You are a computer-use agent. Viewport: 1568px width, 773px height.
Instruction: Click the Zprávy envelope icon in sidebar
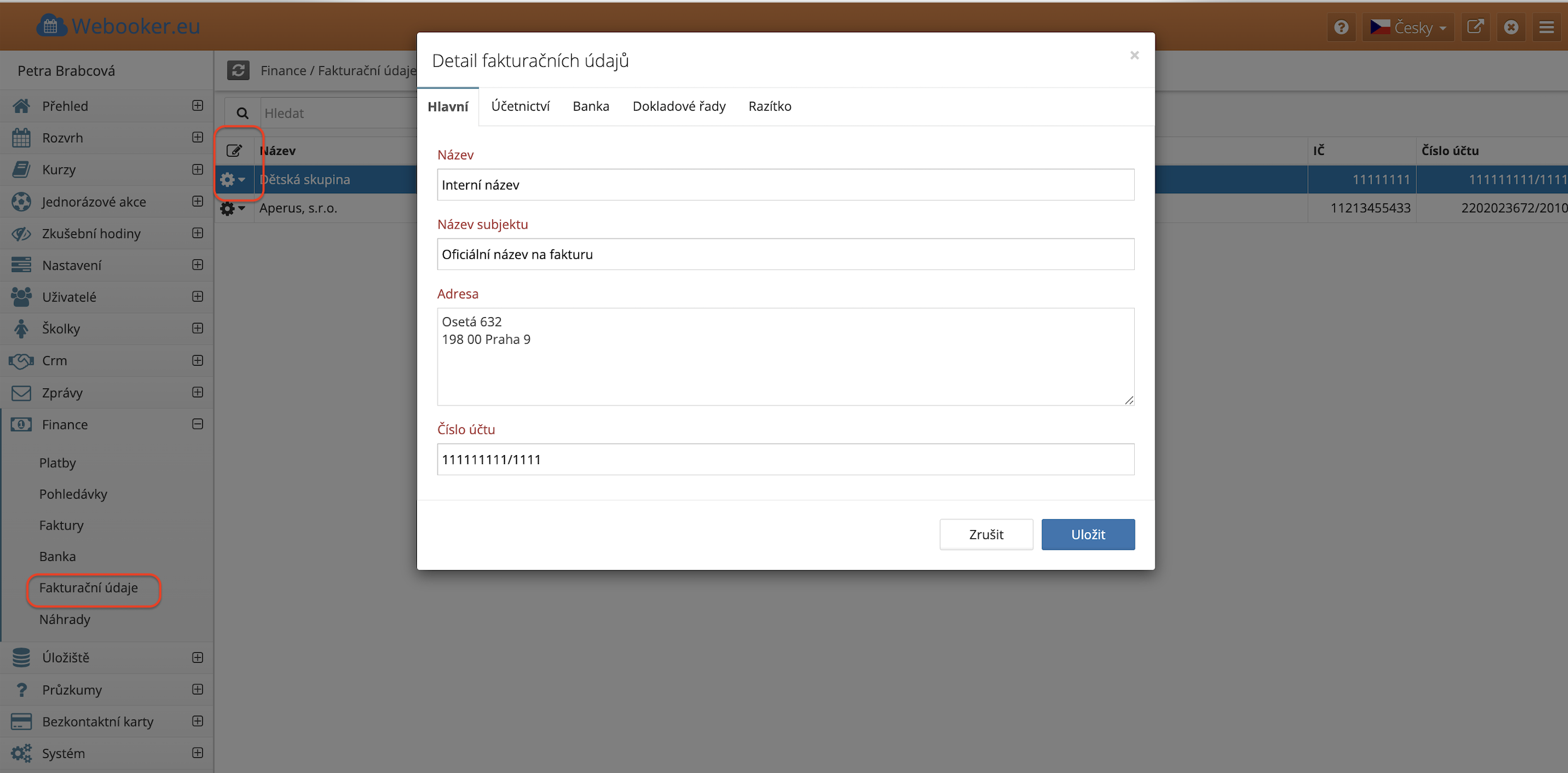21,393
